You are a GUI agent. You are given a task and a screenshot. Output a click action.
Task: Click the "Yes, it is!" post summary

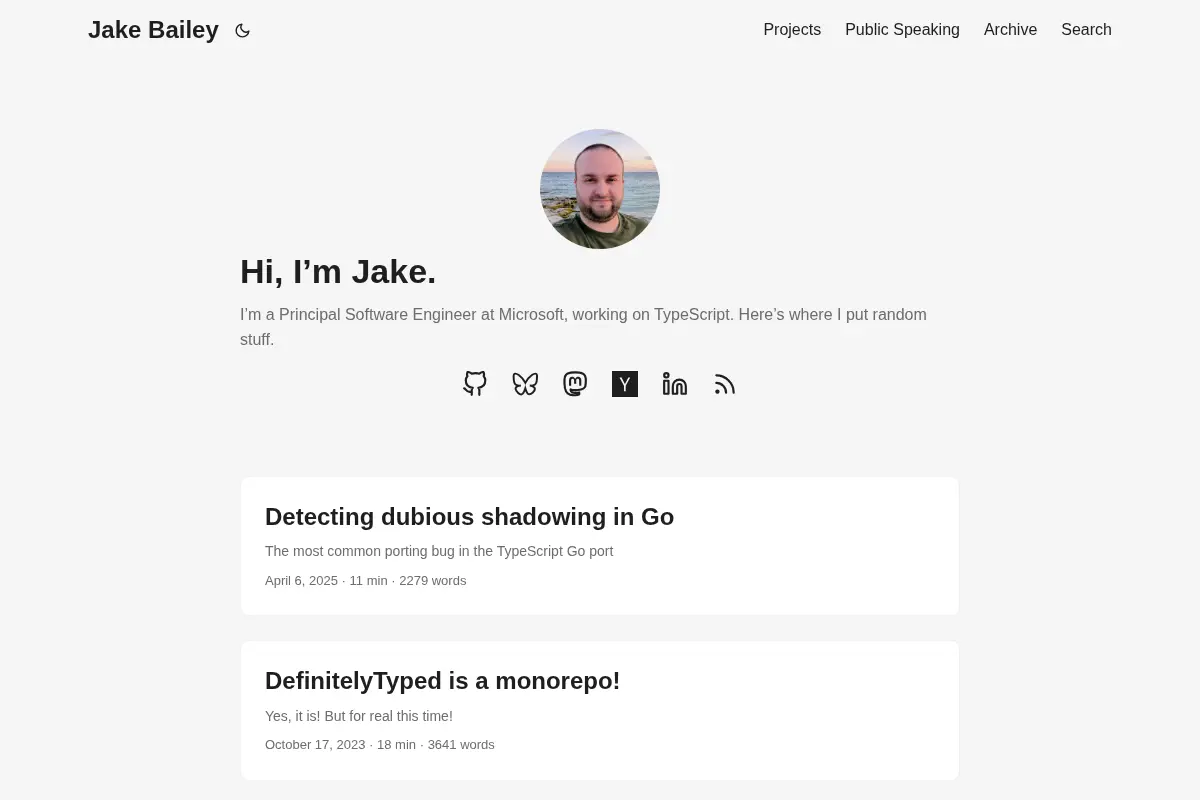coord(358,716)
